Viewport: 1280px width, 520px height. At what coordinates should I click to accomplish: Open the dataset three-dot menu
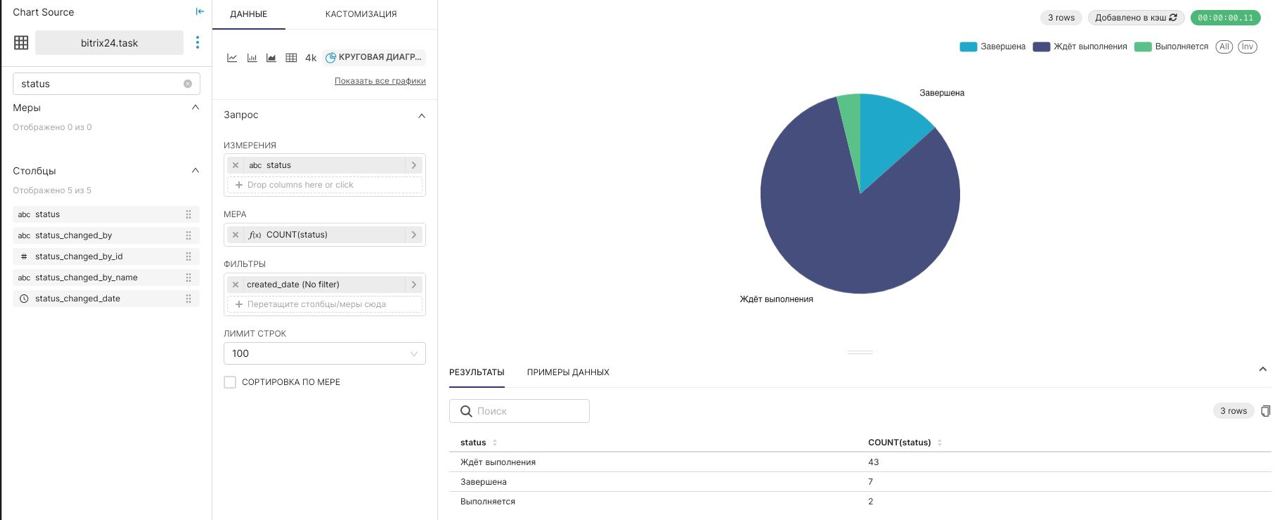point(197,42)
